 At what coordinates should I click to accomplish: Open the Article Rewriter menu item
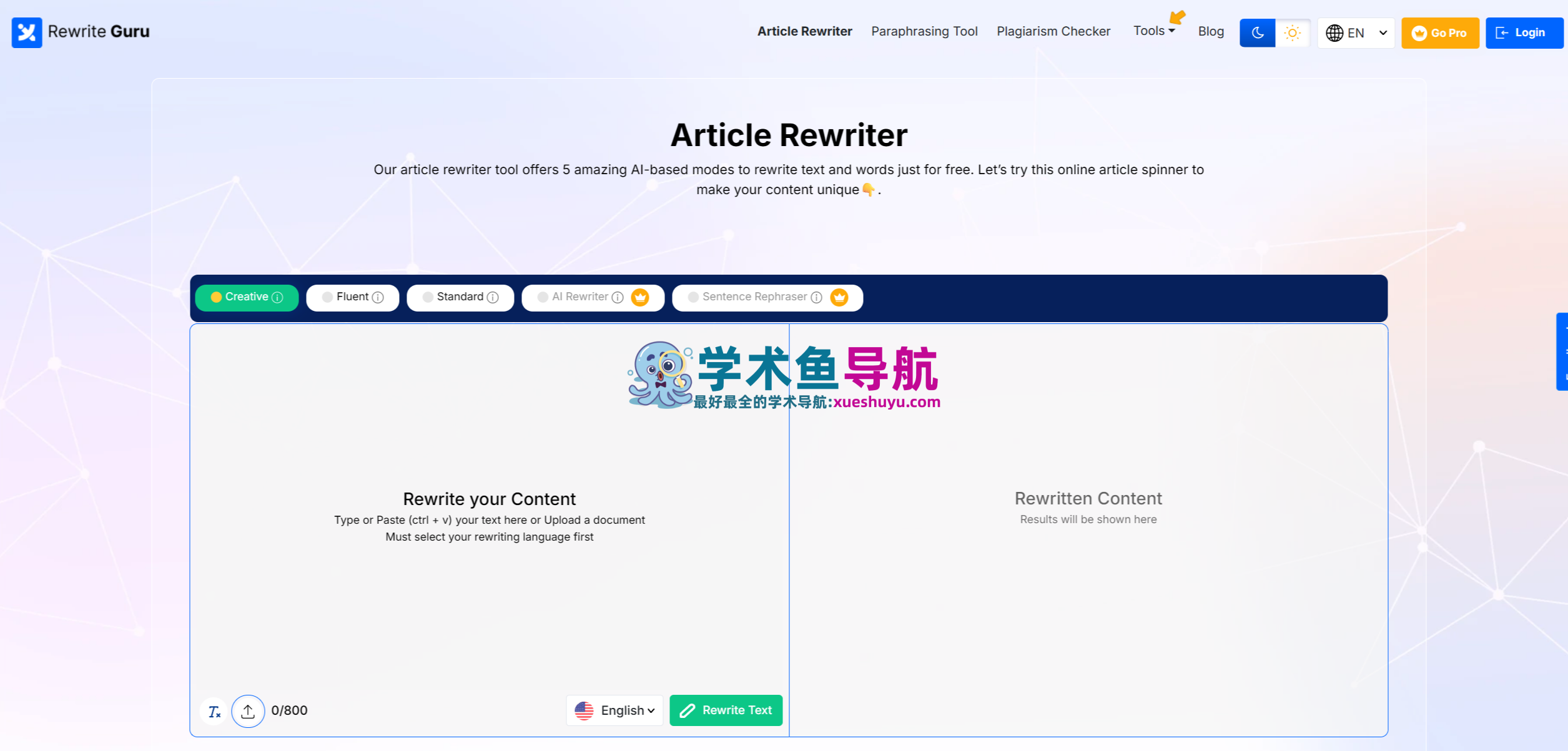(x=804, y=31)
